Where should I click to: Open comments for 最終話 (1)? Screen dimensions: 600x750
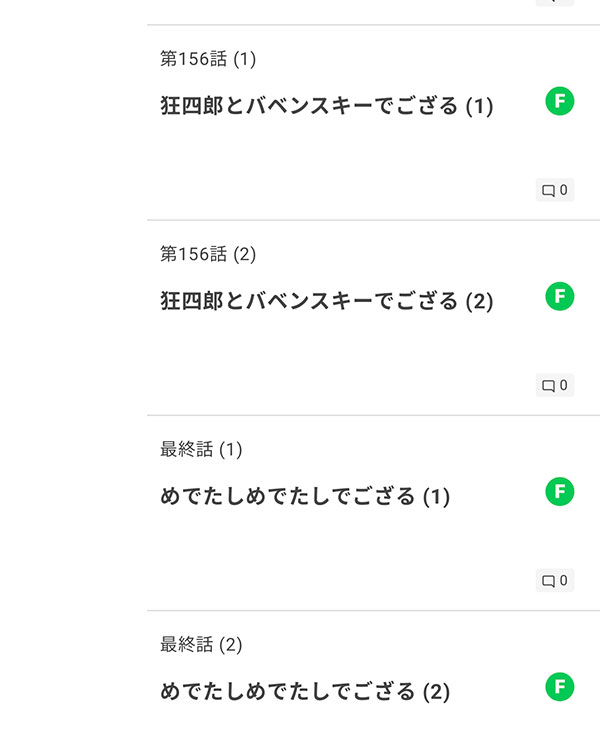[x=555, y=580]
